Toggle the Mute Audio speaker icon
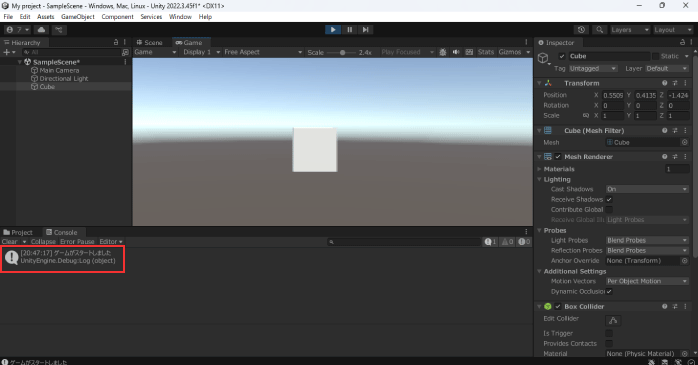 coord(456,52)
